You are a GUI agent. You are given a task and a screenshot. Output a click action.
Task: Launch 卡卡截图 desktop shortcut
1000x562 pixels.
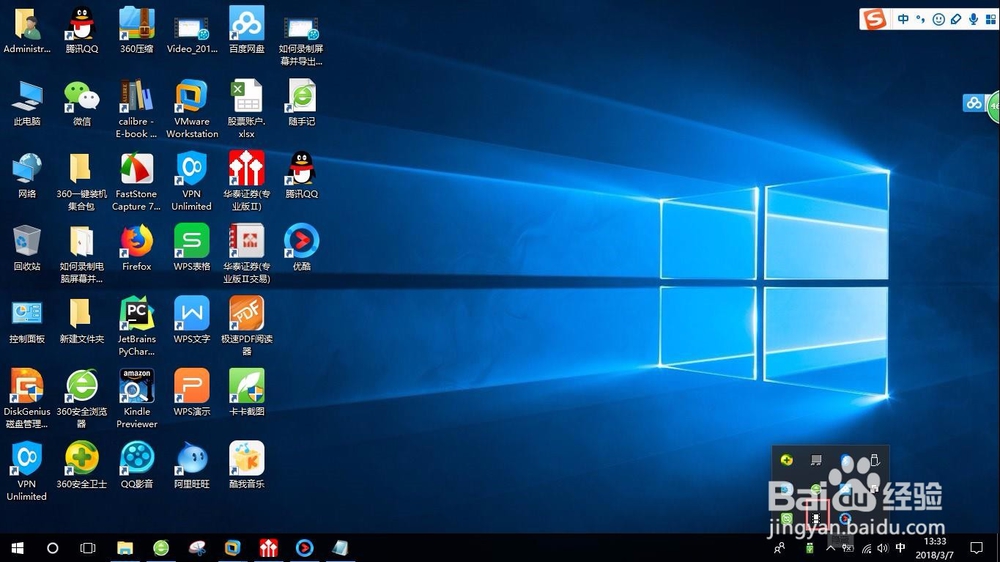(247, 393)
